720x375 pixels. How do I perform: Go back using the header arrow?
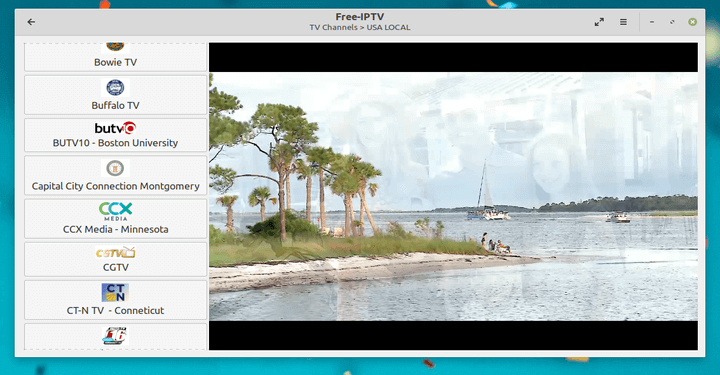(x=31, y=22)
